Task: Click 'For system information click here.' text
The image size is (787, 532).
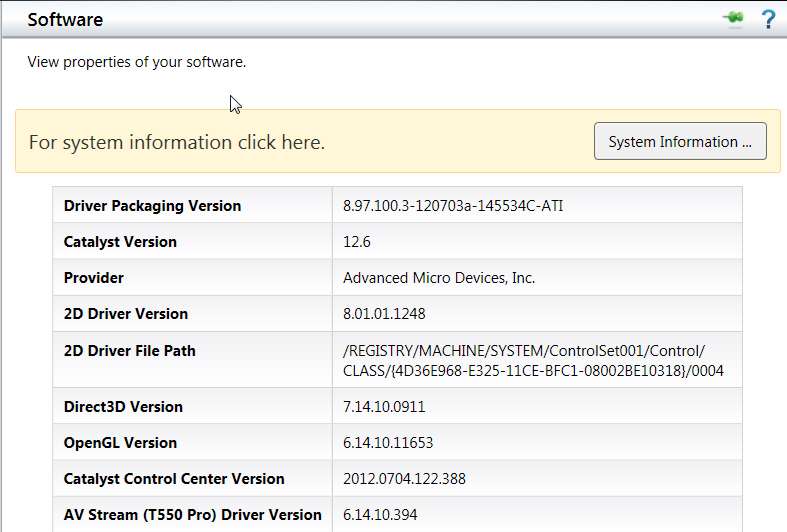Action: pos(177,143)
